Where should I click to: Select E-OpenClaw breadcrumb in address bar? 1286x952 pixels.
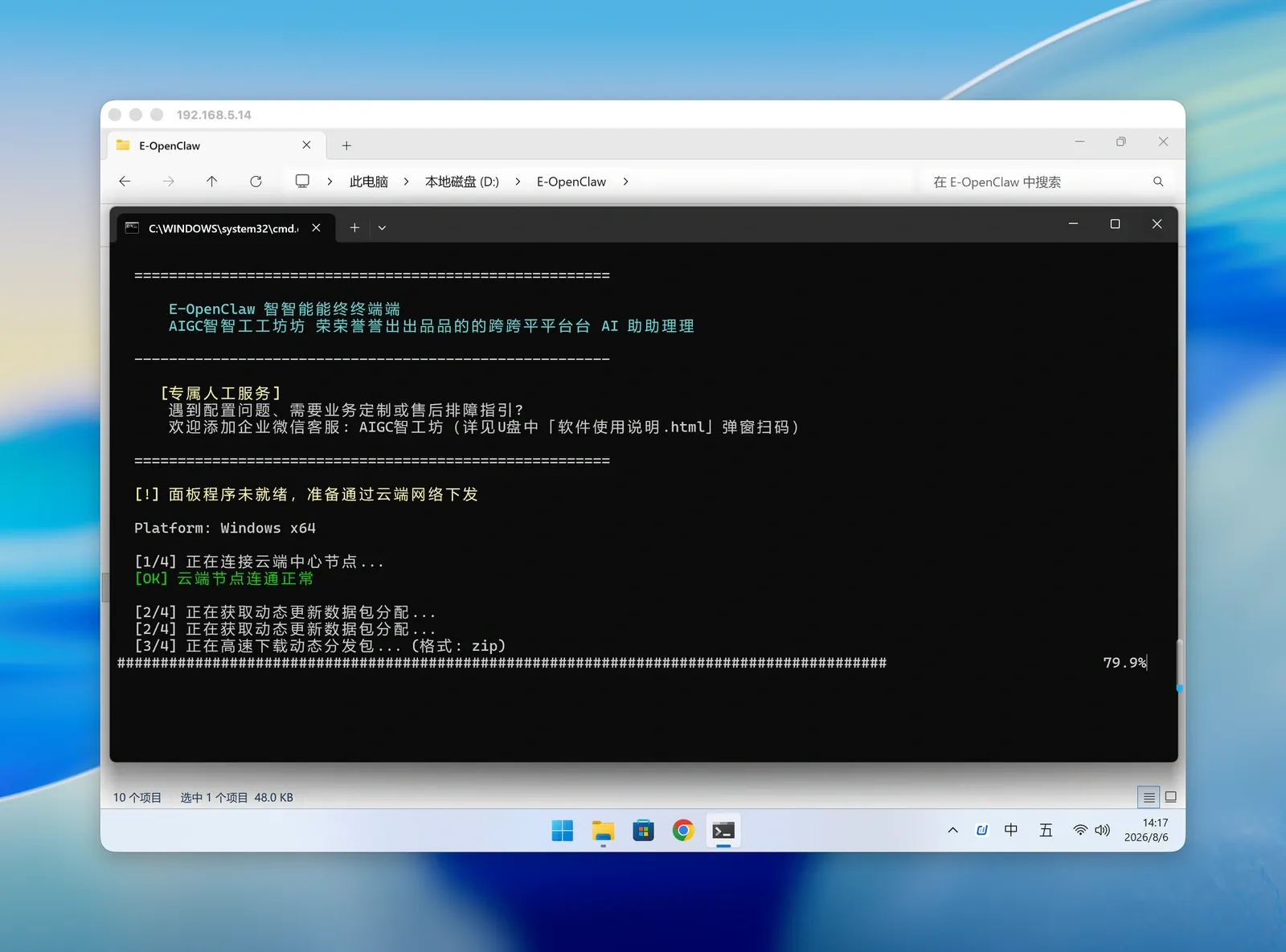click(x=571, y=182)
